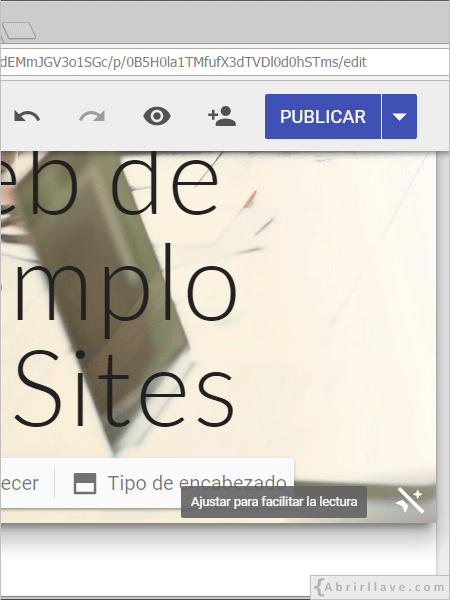Open the add editors person icon
The image size is (450, 600).
point(222,116)
